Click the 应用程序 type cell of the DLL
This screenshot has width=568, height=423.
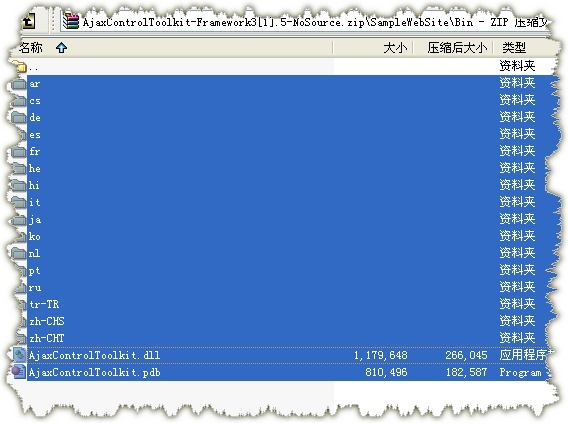(524, 355)
